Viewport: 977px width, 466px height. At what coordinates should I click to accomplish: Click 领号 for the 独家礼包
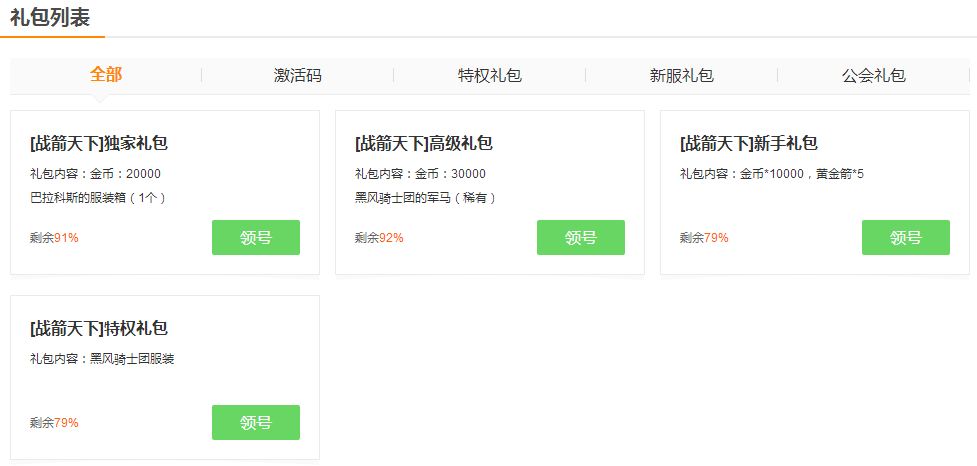(255, 237)
